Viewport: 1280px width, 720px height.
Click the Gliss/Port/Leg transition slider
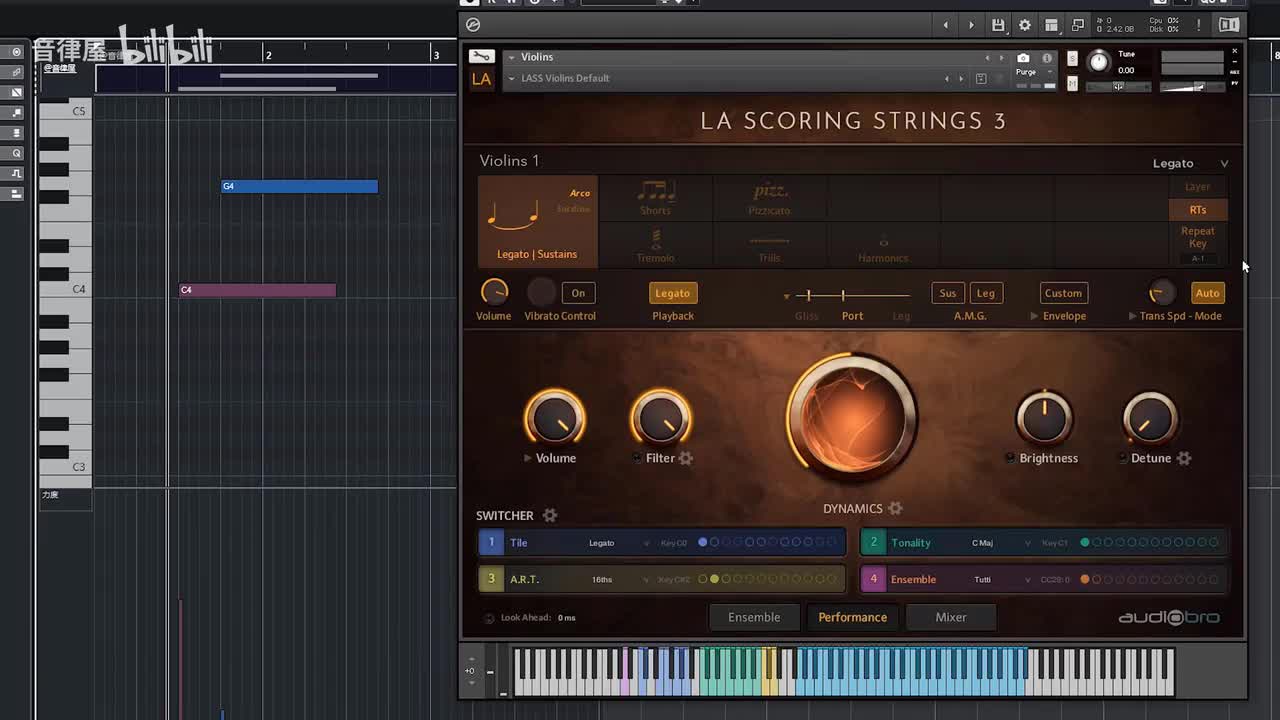[853, 295]
